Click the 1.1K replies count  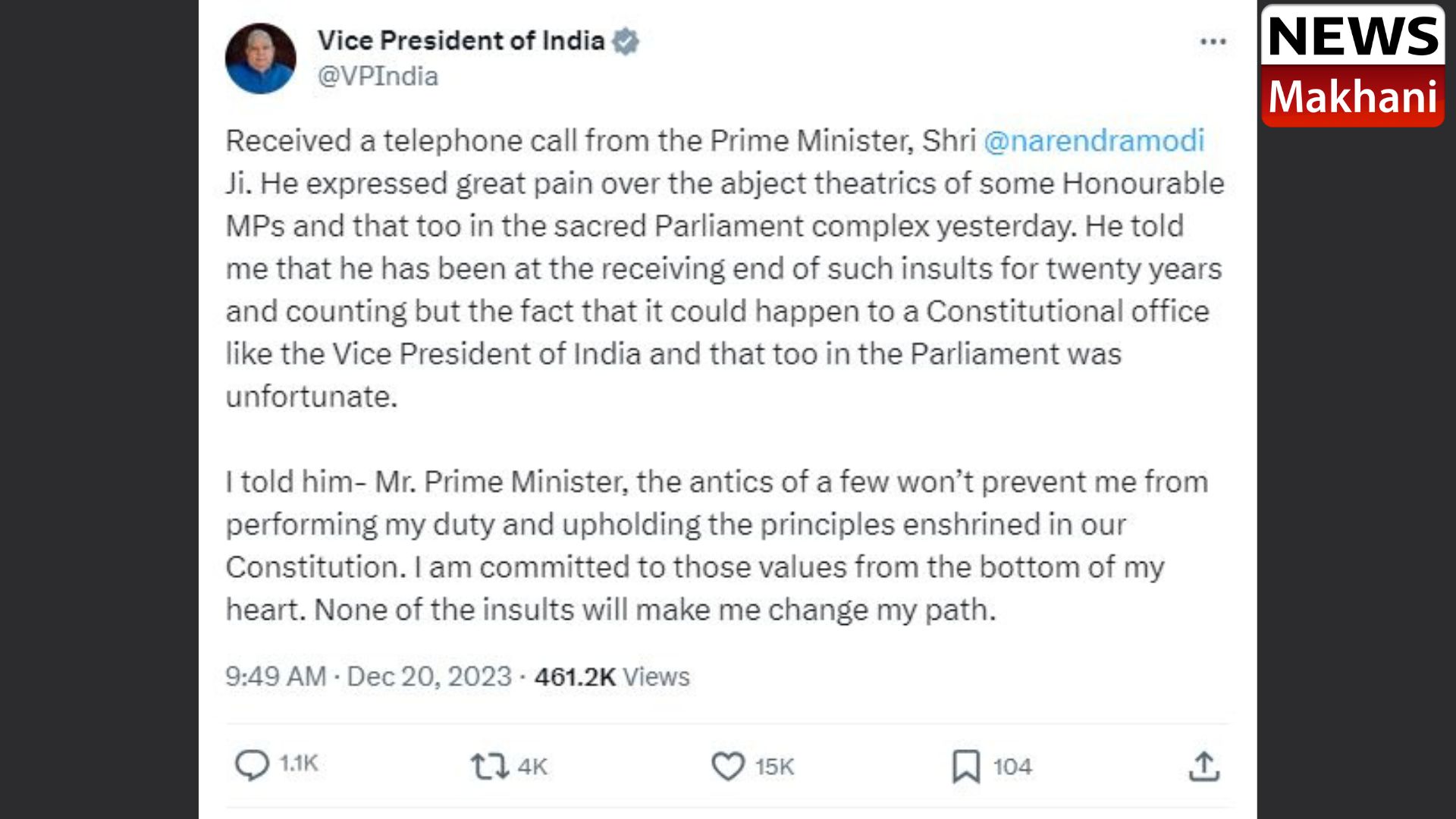299,763
